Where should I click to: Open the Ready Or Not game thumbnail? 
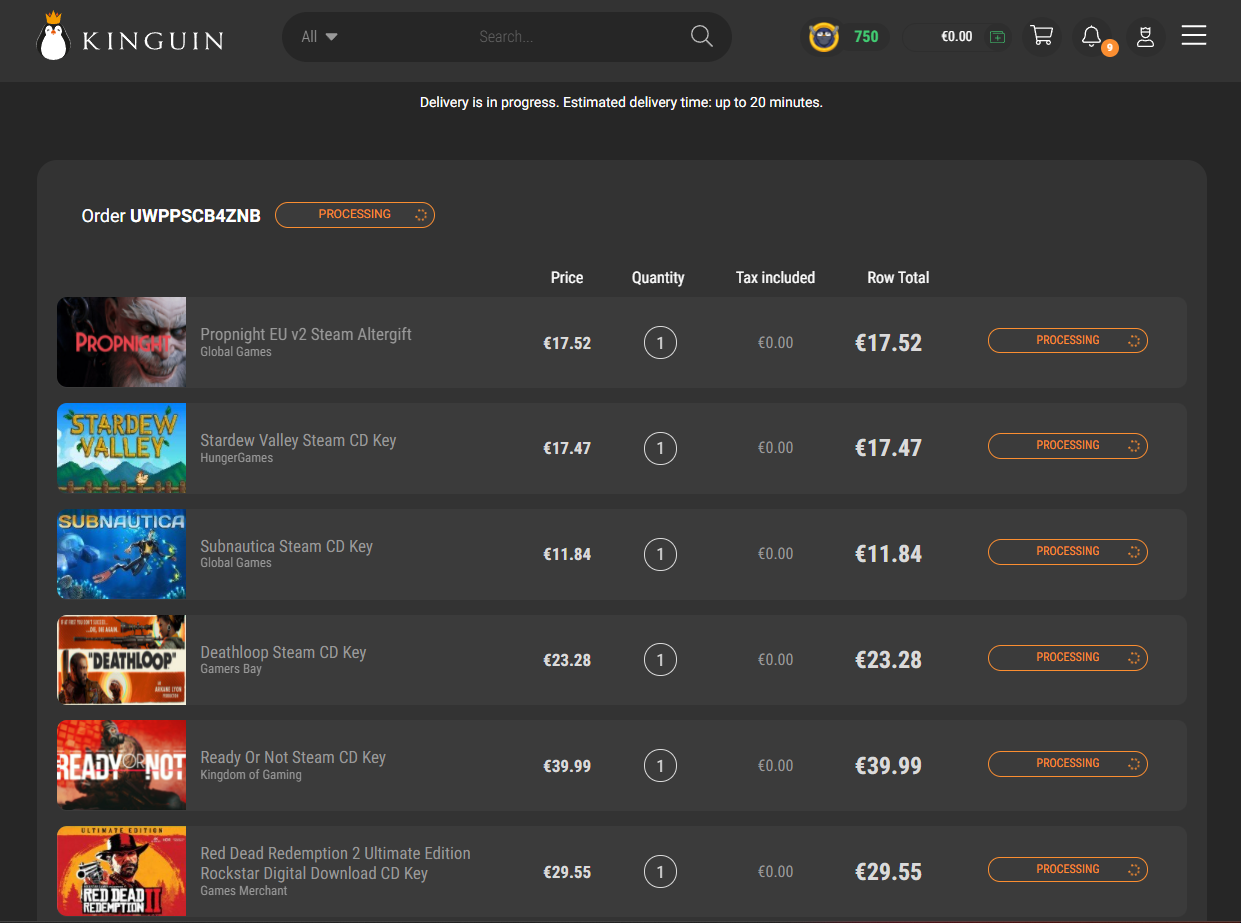[121, 765]
